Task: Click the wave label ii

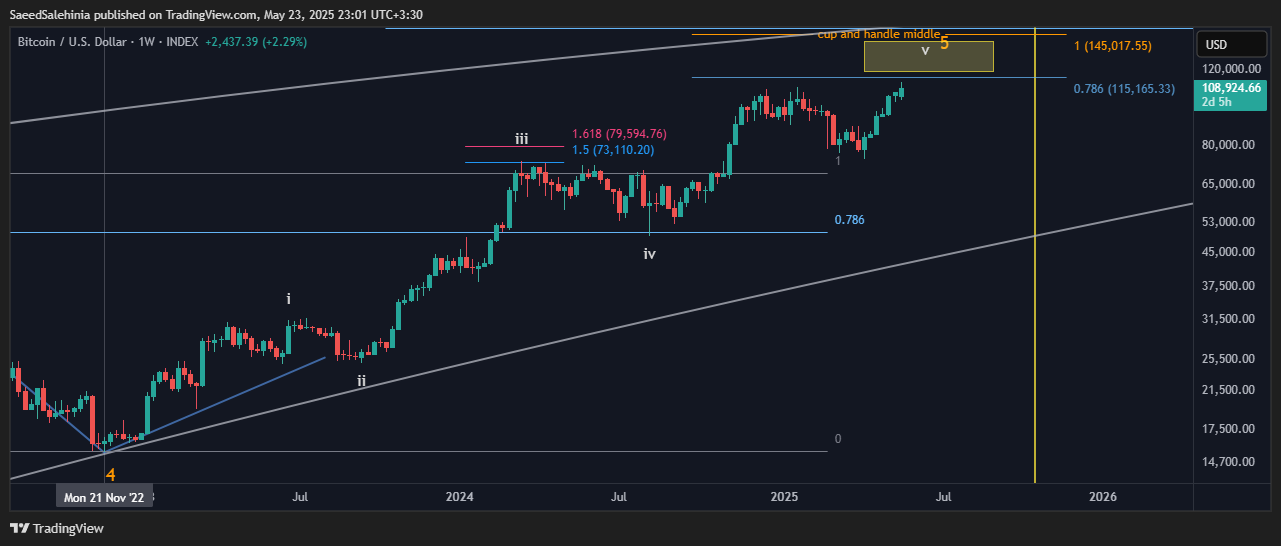Action: tap(361, 380)
